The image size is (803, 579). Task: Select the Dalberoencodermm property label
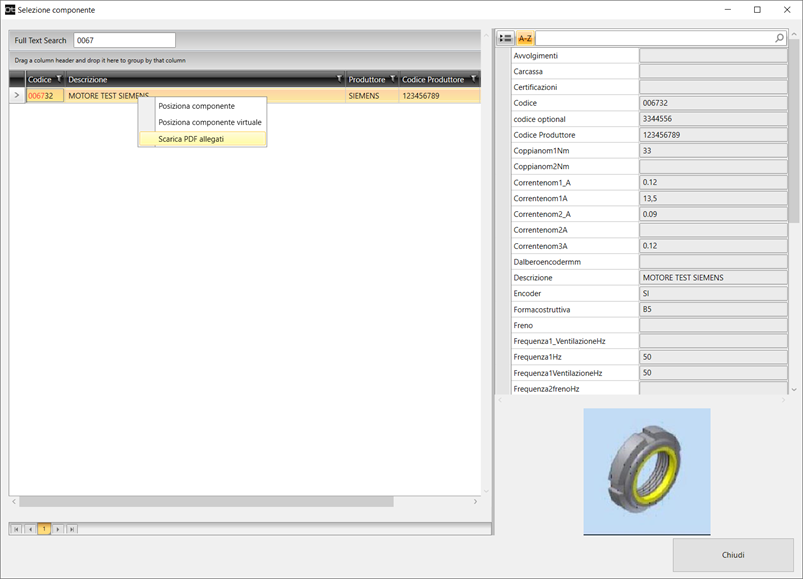pyautogui.click(x=547, y=262)
